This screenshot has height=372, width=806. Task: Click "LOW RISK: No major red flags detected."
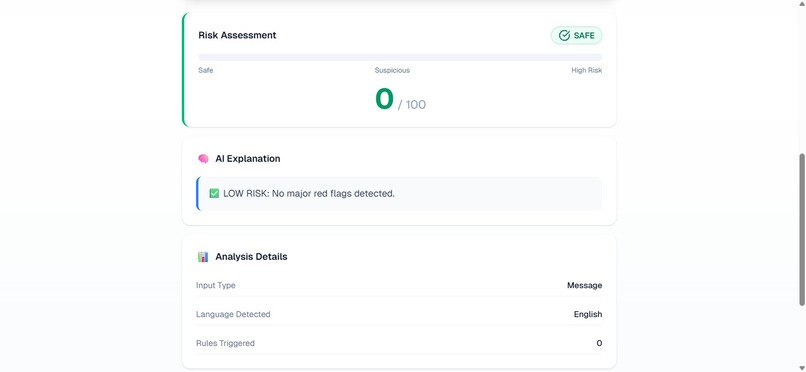tap(309, 194)
